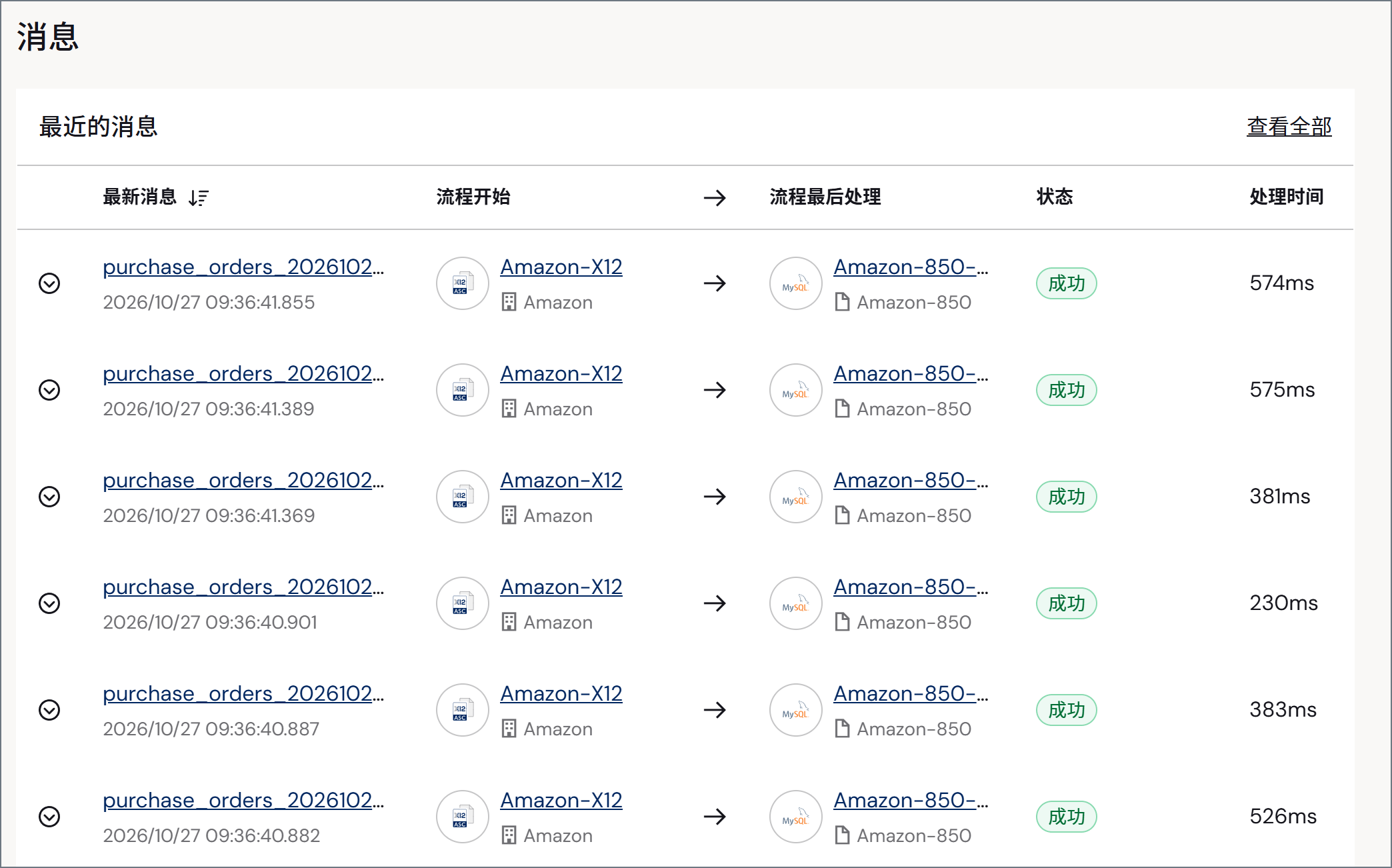Click MySQL icon in the 575ms row
This screenshot has height=868, width=1392.
point(796,390)
